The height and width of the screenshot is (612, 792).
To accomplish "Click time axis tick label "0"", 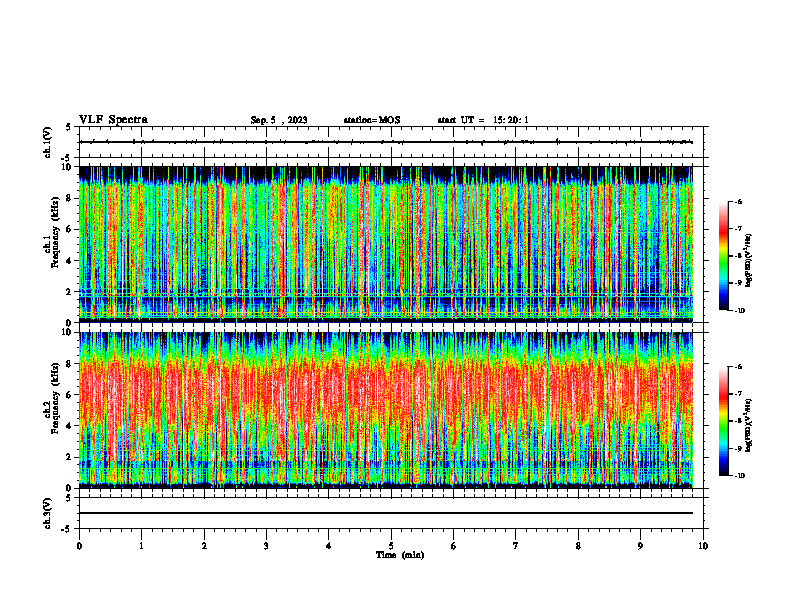I will pyautogui.click(x=79, y=546).
